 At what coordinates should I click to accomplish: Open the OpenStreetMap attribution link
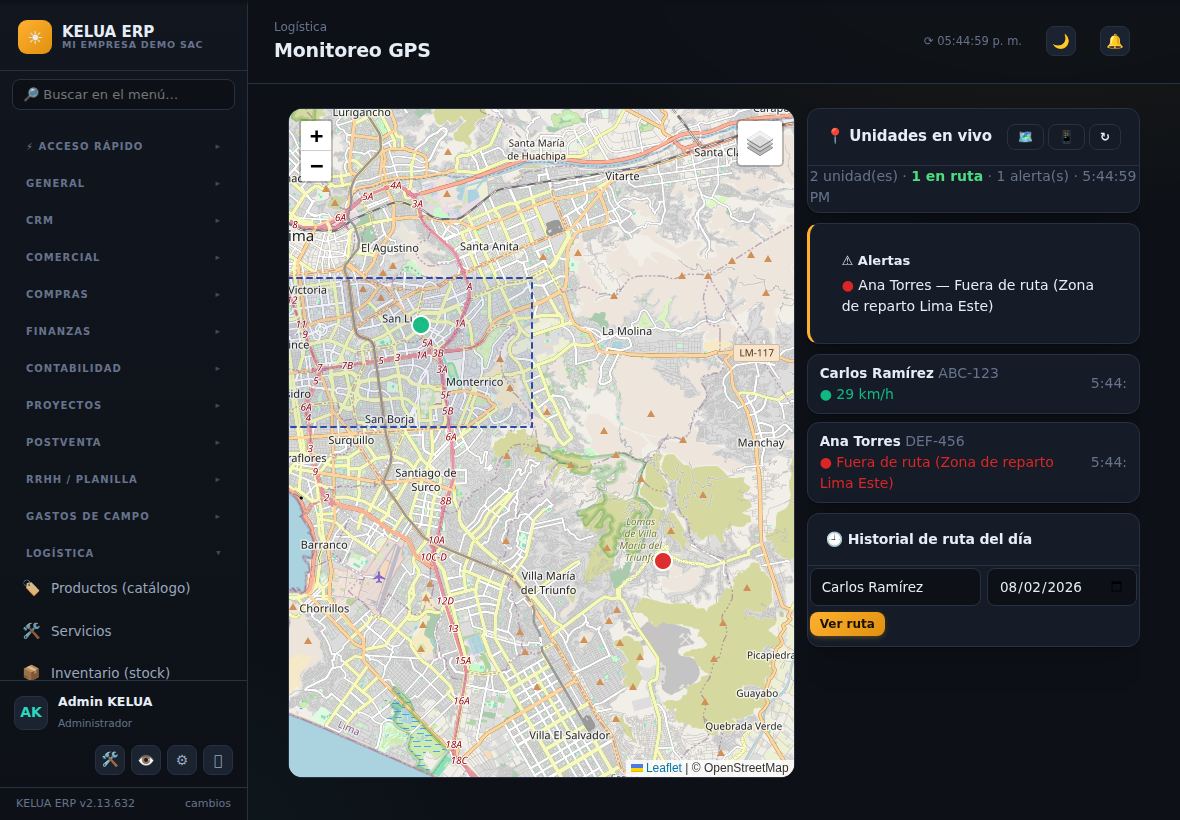click(x=746, y=768)
